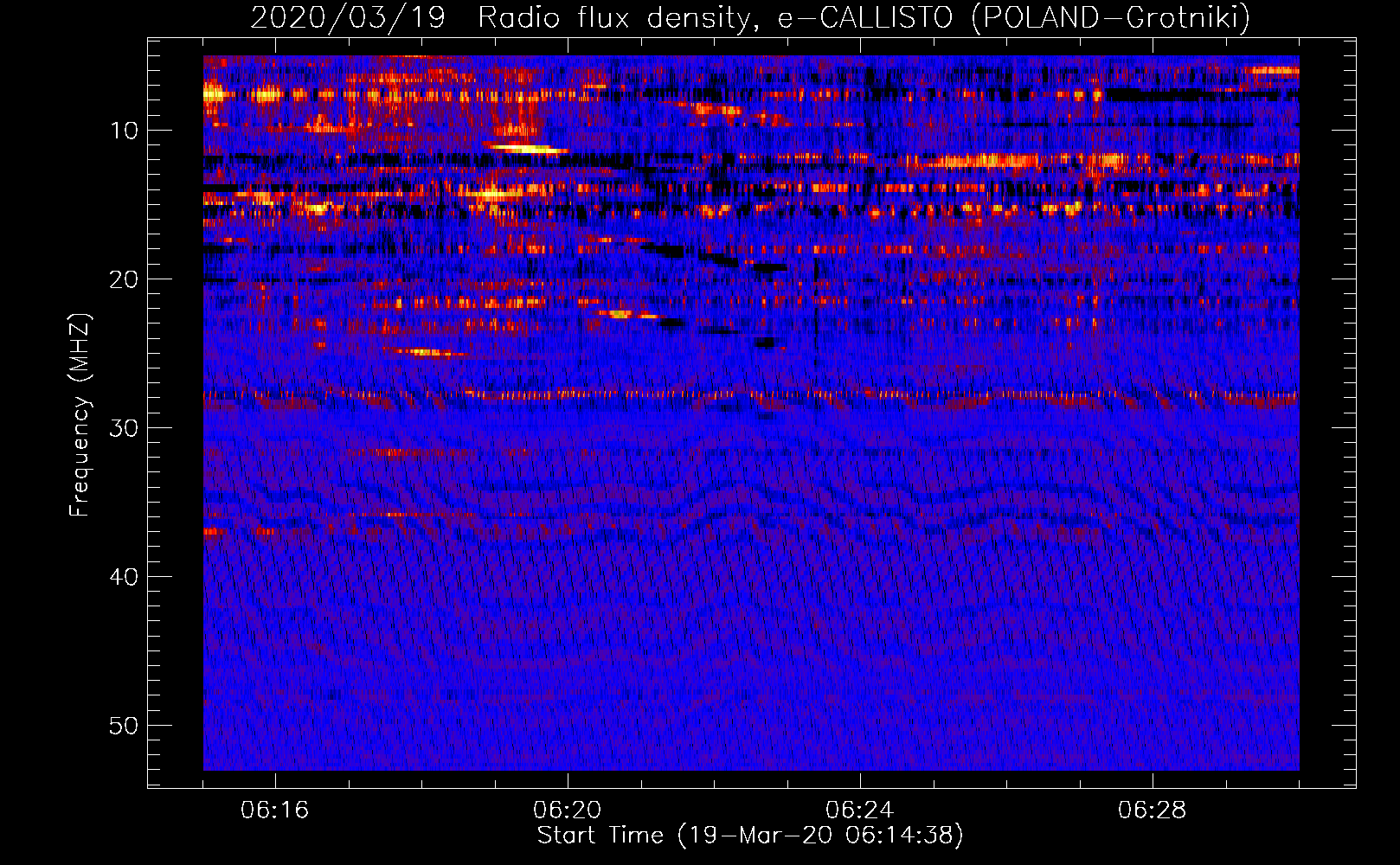Viewport: 1400px width, 865px height.
Task: Click the "Start Time (19-Mar-20 06:14:38)" x-axis label
Action: tap(750, 836)
